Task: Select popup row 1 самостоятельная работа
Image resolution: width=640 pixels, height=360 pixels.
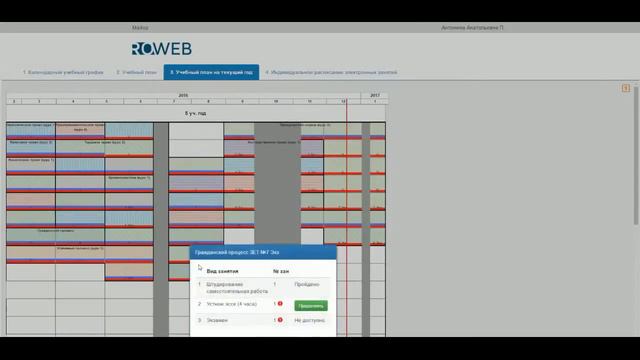Action: 263,288
